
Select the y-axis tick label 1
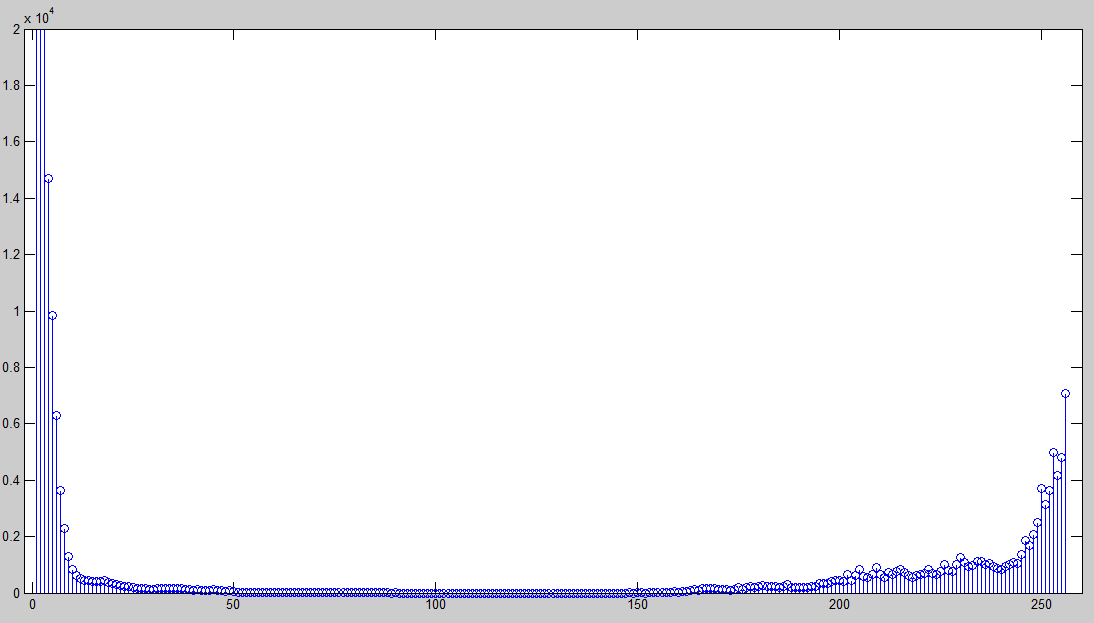pos(16,311)
